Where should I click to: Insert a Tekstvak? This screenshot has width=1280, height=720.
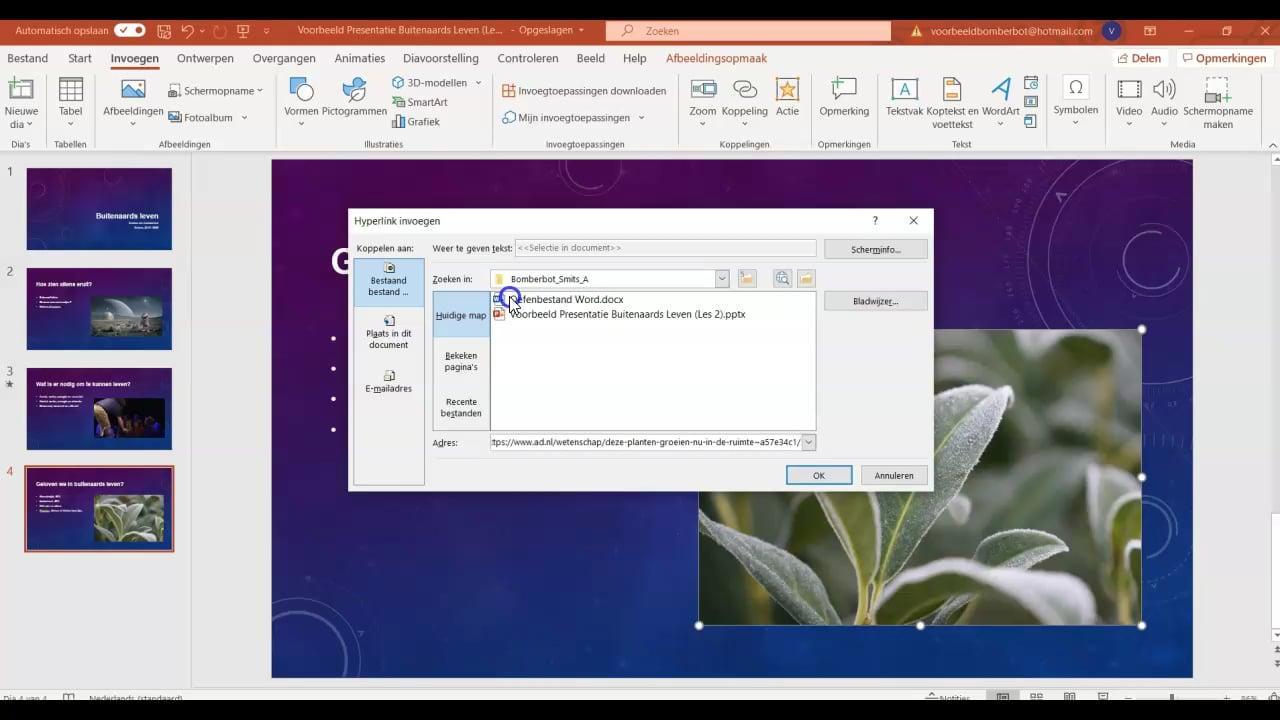click(x=904, y=98)
